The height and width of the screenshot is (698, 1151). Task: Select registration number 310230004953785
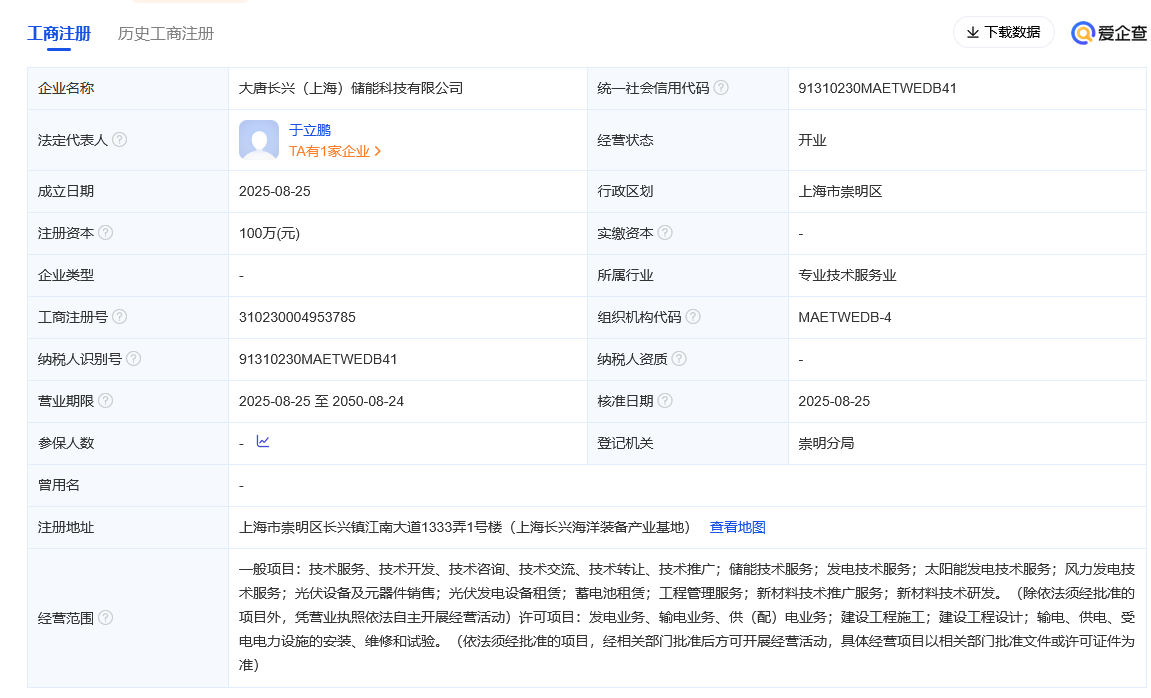coord(297,317)
